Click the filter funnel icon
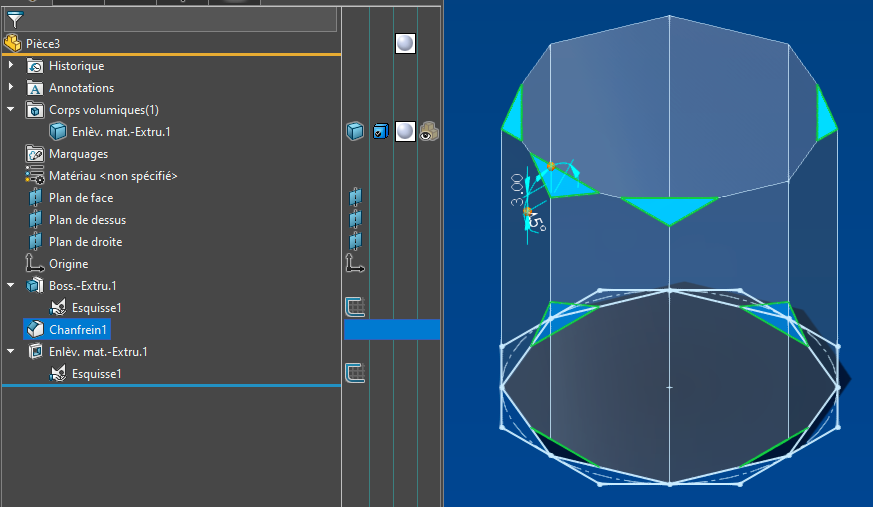The height and width of the screenshot is (507, 873). 14,19
